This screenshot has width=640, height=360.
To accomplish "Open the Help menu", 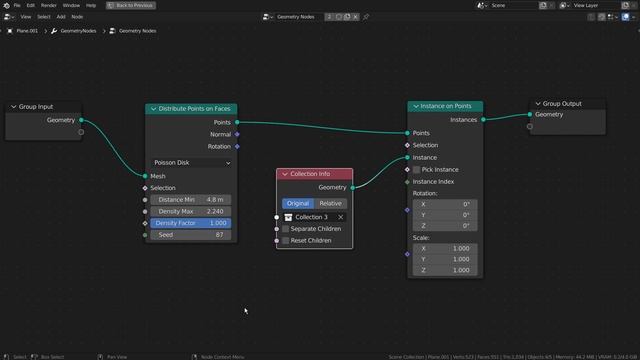I will 91,5.
